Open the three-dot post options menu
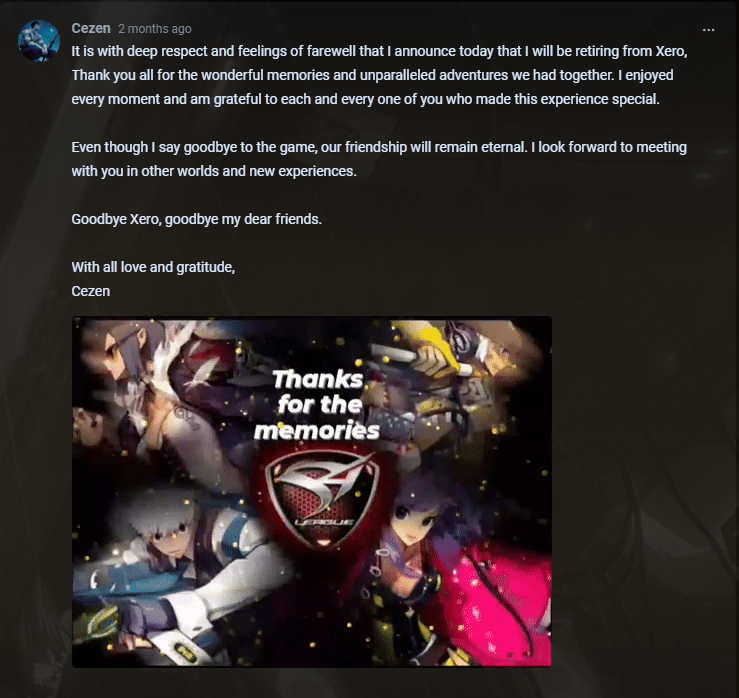Screen dimensions: 739x698 [708, 30]
